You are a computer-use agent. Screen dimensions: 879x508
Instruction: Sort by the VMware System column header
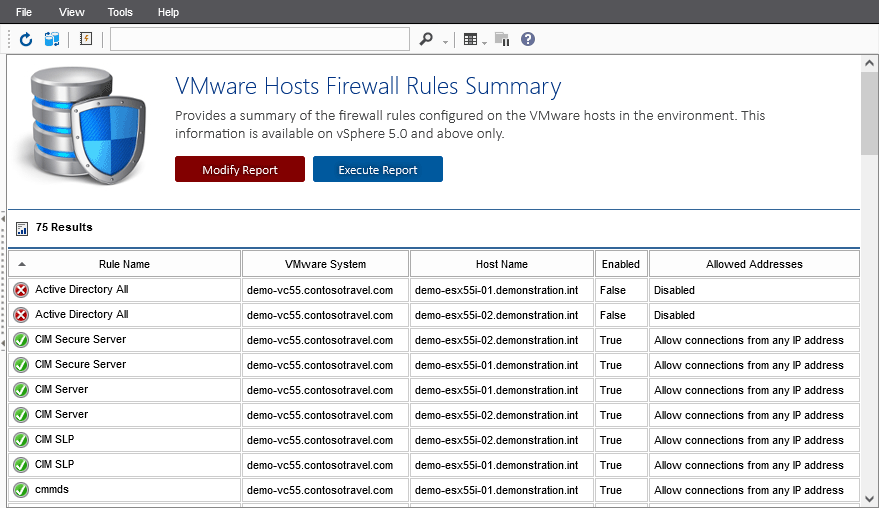click(325, 264)
